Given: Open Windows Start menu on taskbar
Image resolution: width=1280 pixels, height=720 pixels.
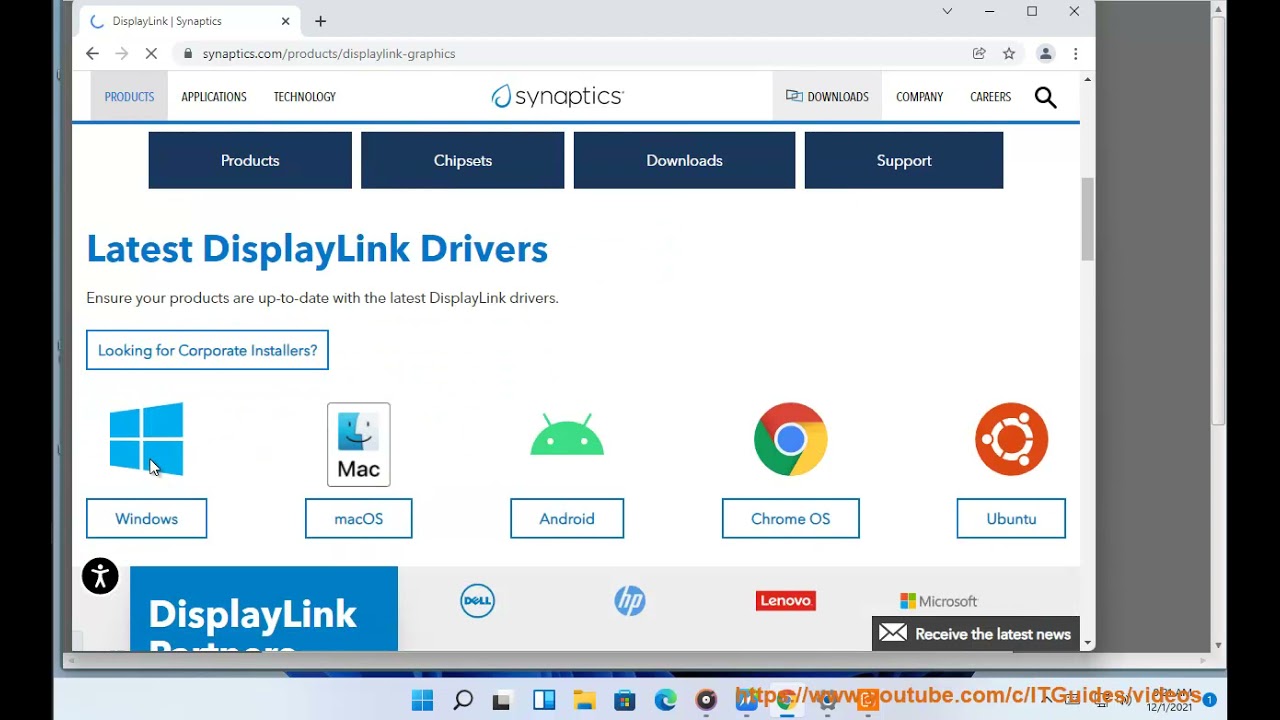Looking at the screenshot, I should tap(422, 701).
